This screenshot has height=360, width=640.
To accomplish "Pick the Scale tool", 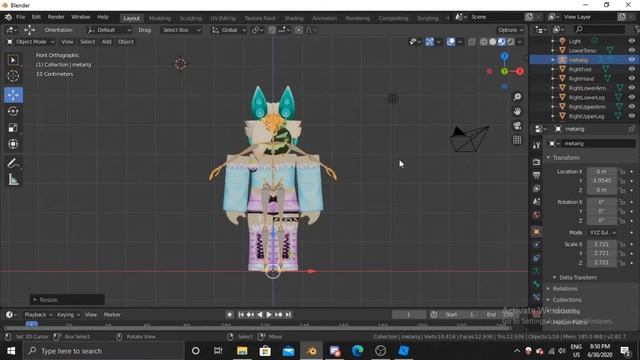I will (13, 128).
